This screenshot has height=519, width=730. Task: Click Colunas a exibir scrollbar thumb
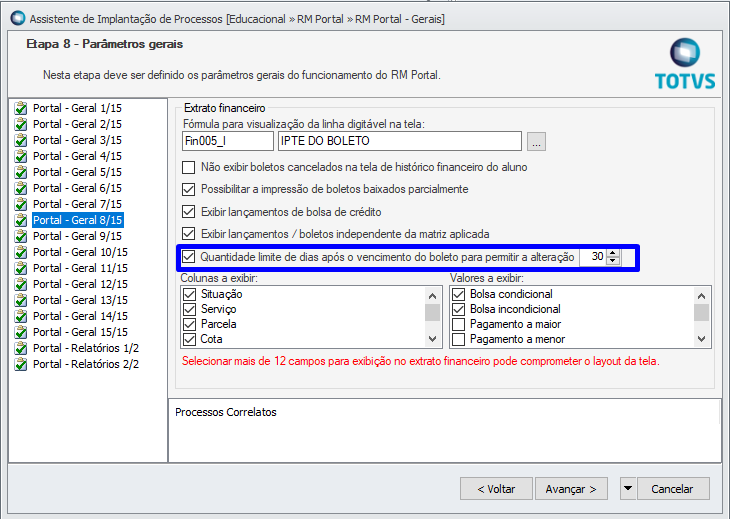433,312
